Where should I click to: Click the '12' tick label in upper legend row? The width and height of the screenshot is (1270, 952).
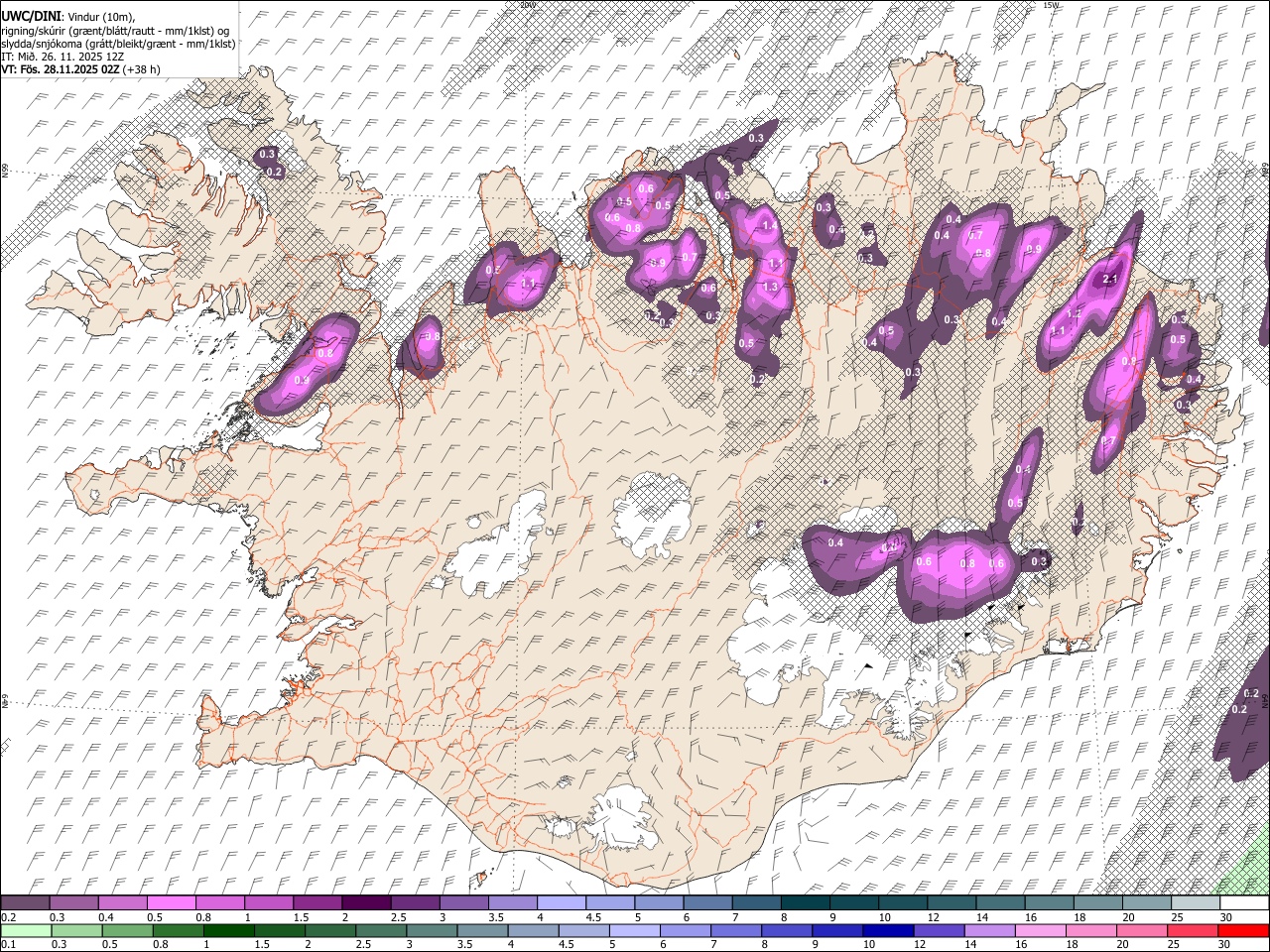pyautogui.click(x=933, y=917)
